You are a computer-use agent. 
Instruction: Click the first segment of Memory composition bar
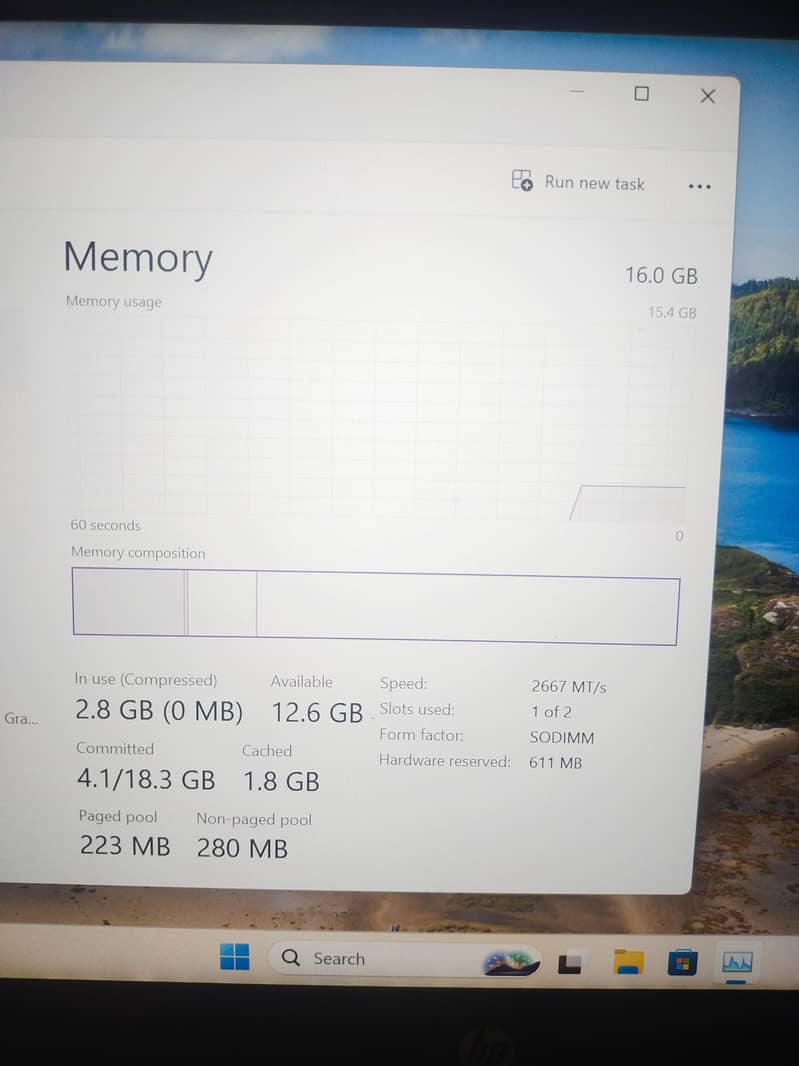coord(129,602)
